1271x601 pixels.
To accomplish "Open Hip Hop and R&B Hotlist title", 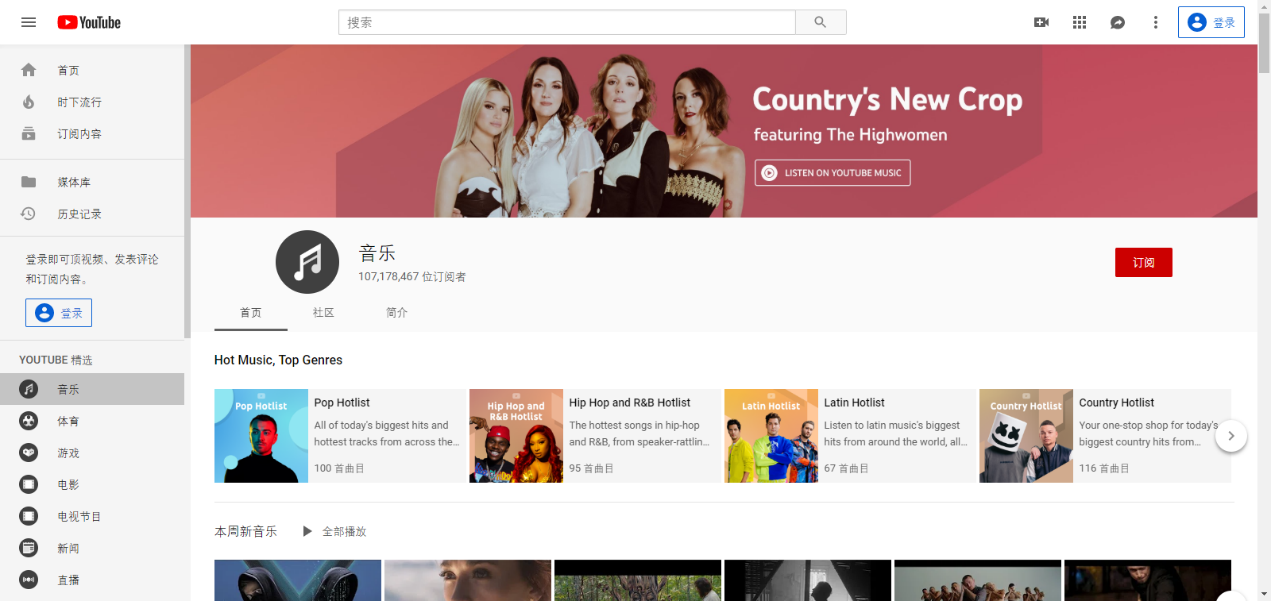I will [630, 402].
